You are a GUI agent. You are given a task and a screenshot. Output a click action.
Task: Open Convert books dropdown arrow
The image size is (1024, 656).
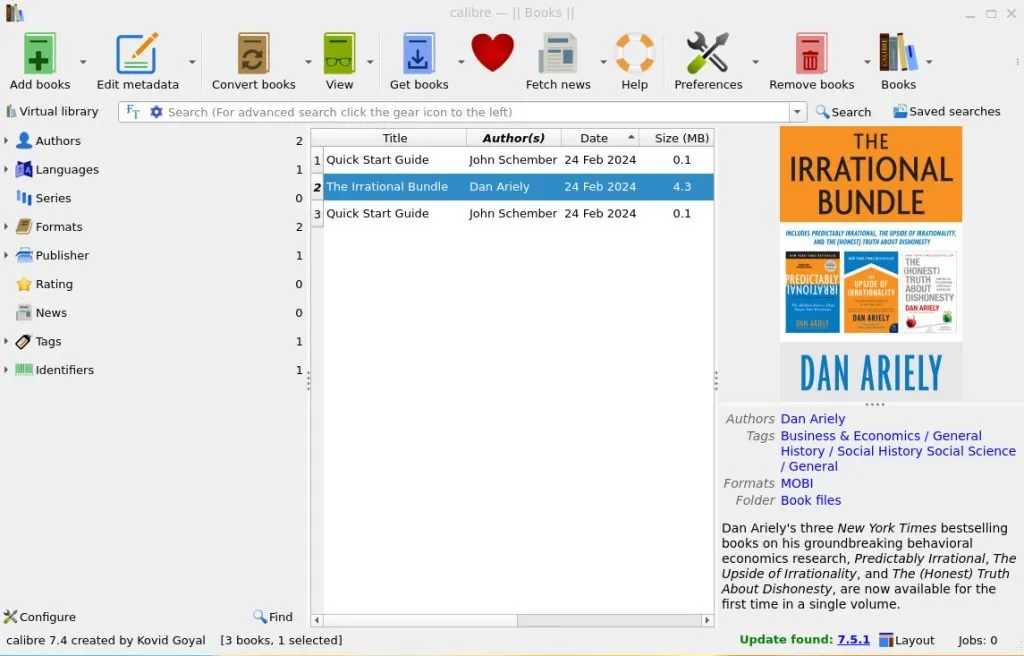pos(308,62)
